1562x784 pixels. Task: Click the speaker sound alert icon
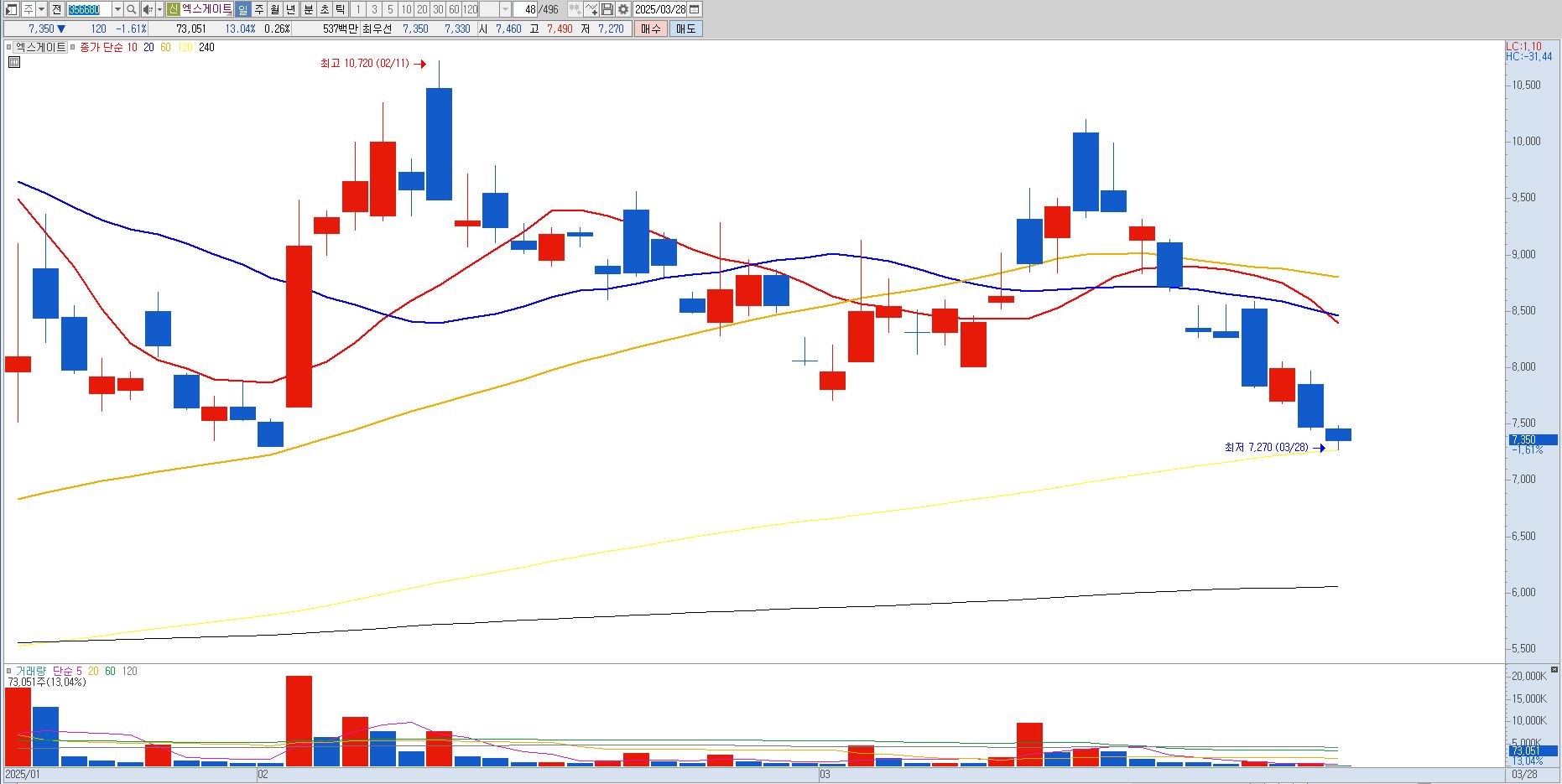point(148,9)
